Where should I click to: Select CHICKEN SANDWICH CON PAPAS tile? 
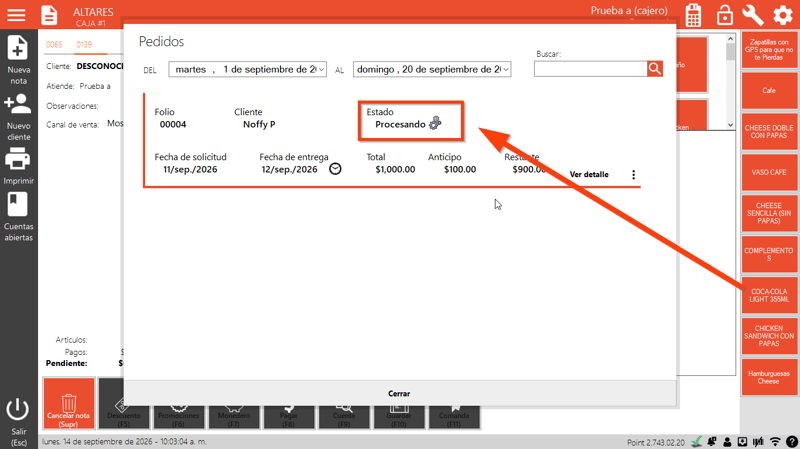click(769, 336)
